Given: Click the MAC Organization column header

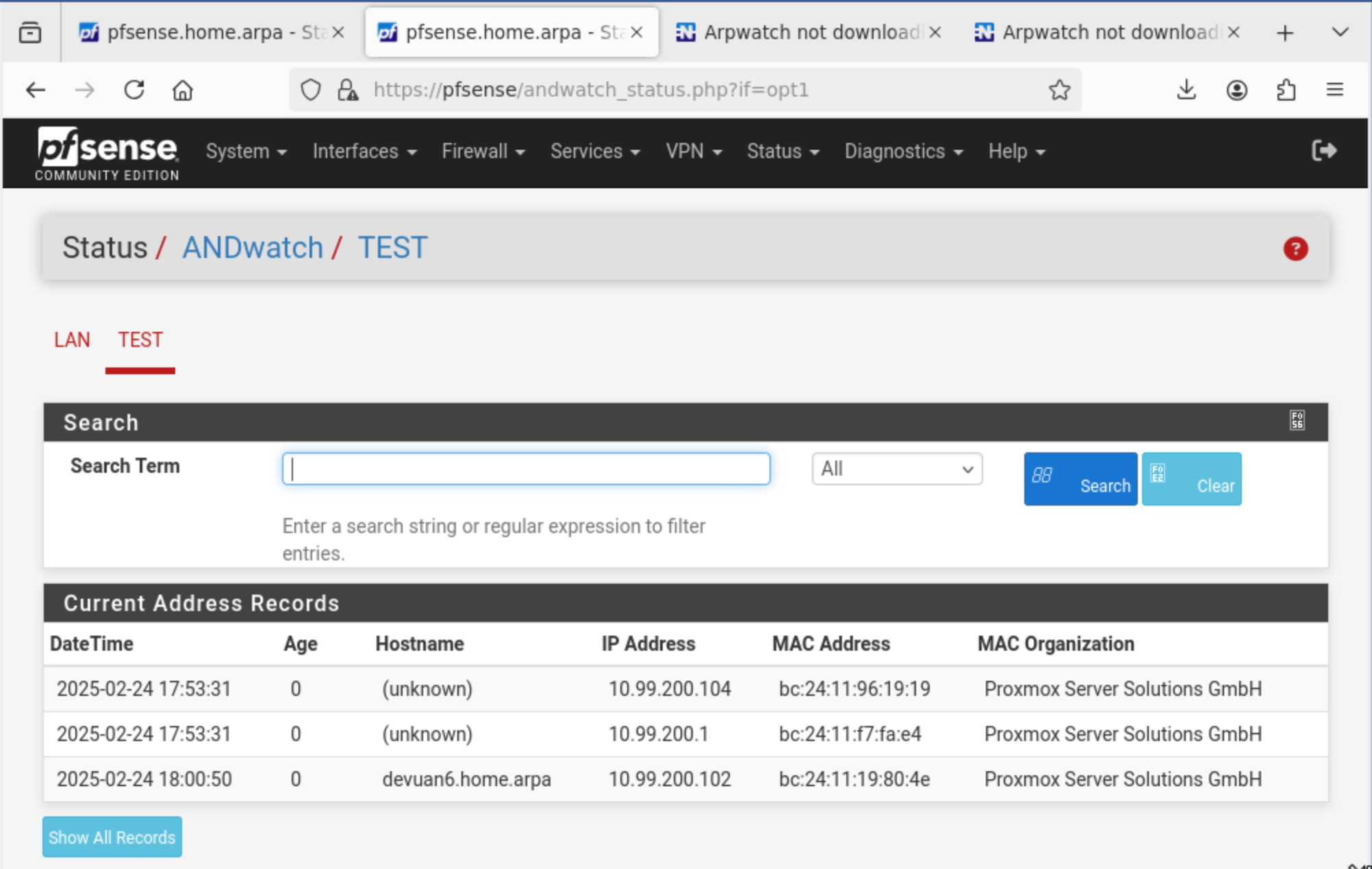Looking at the screenshot, I should click(x=1056, y=644).
